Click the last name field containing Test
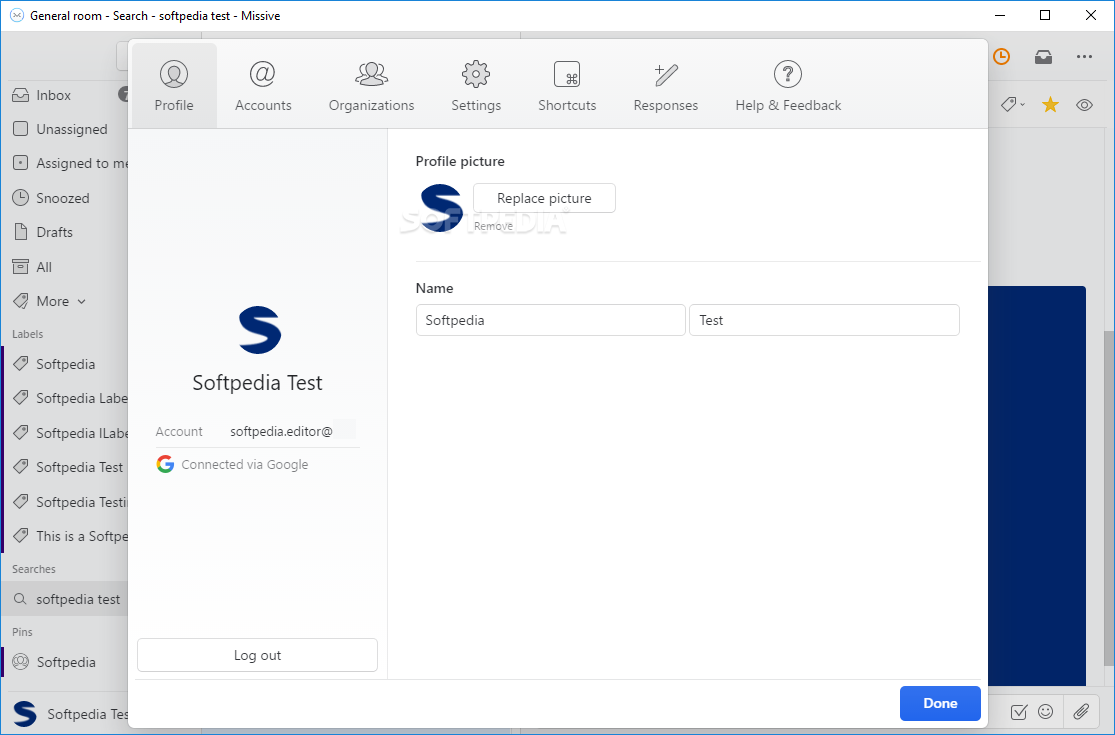 pyautogui.click(x=824, y=320)
